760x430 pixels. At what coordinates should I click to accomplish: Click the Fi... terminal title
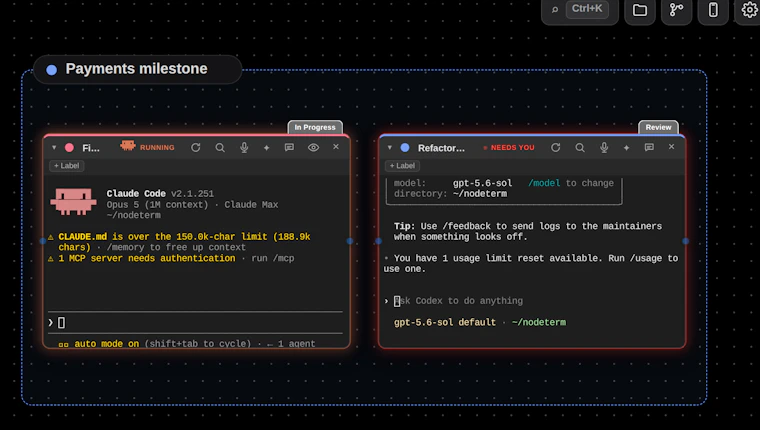[91, 148]
